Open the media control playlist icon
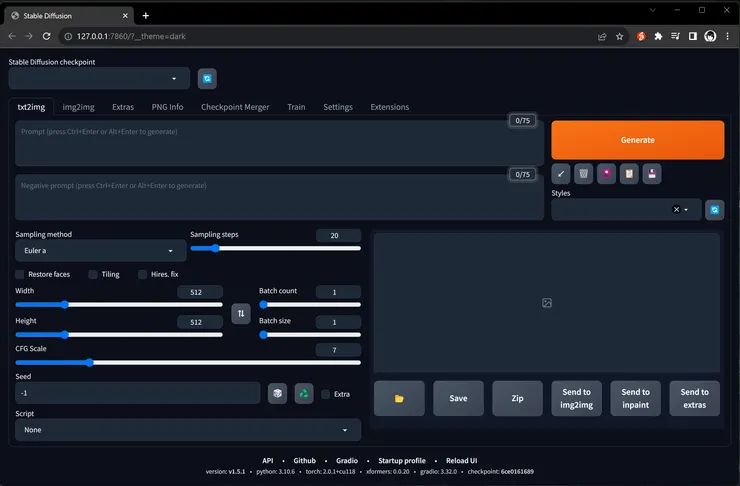 675,36
